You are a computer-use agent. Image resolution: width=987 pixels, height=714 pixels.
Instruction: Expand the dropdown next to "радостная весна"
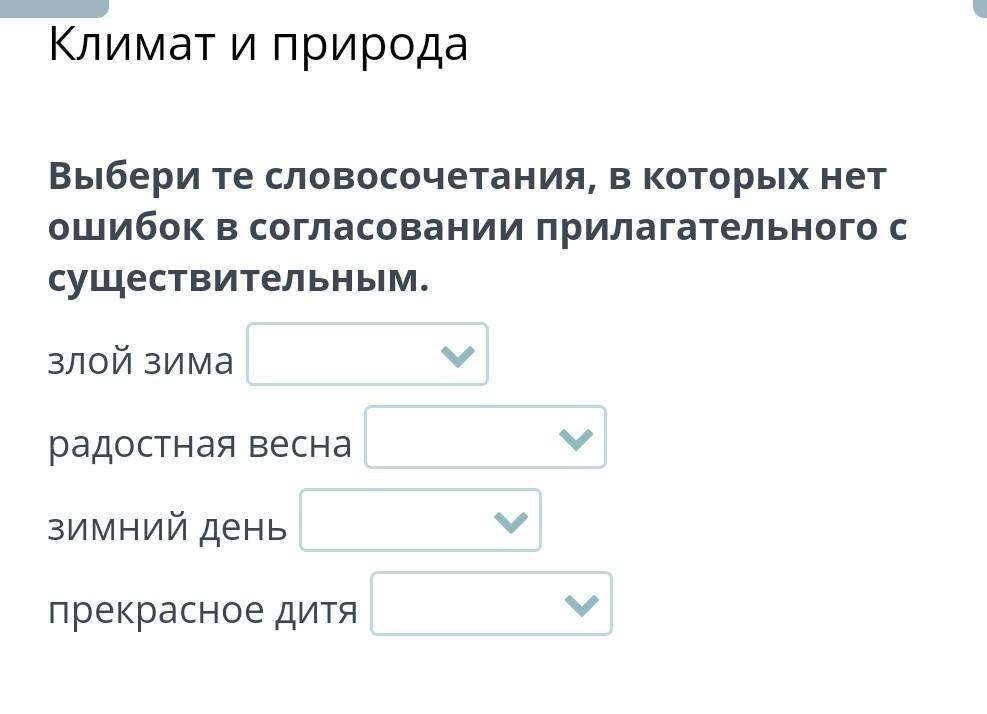484,437
